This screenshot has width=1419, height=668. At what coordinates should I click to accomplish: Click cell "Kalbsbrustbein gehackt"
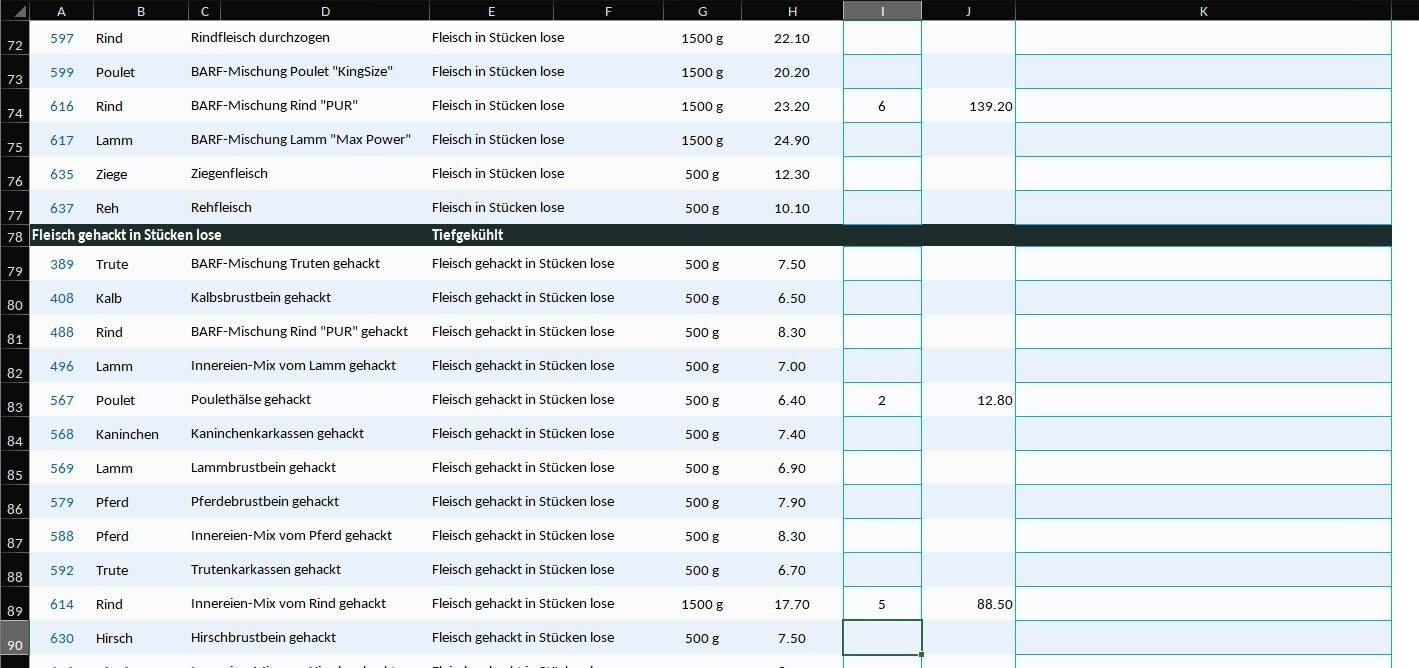click(261, 298)
